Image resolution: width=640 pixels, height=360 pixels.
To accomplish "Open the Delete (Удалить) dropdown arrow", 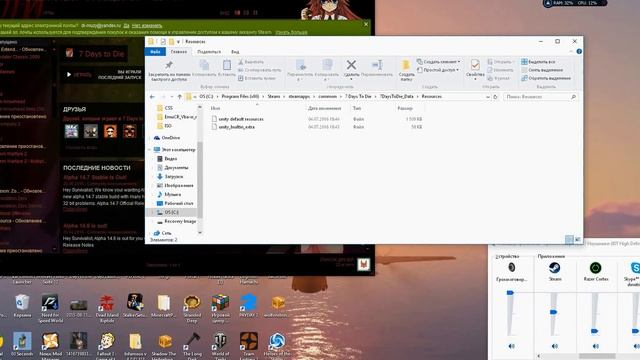I will click(x=351, y=79).
